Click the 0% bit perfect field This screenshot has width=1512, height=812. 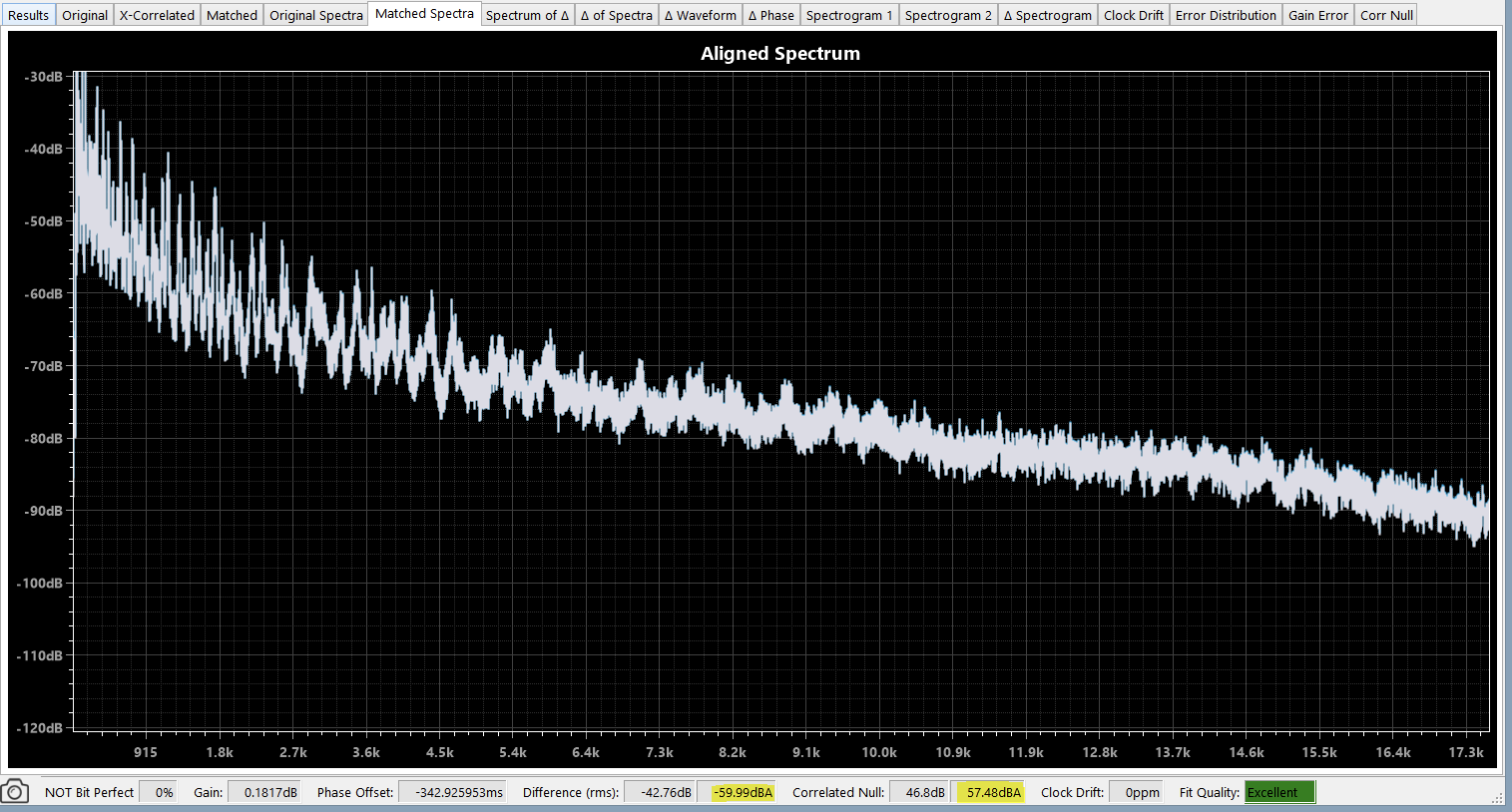[x=158, y=792]
